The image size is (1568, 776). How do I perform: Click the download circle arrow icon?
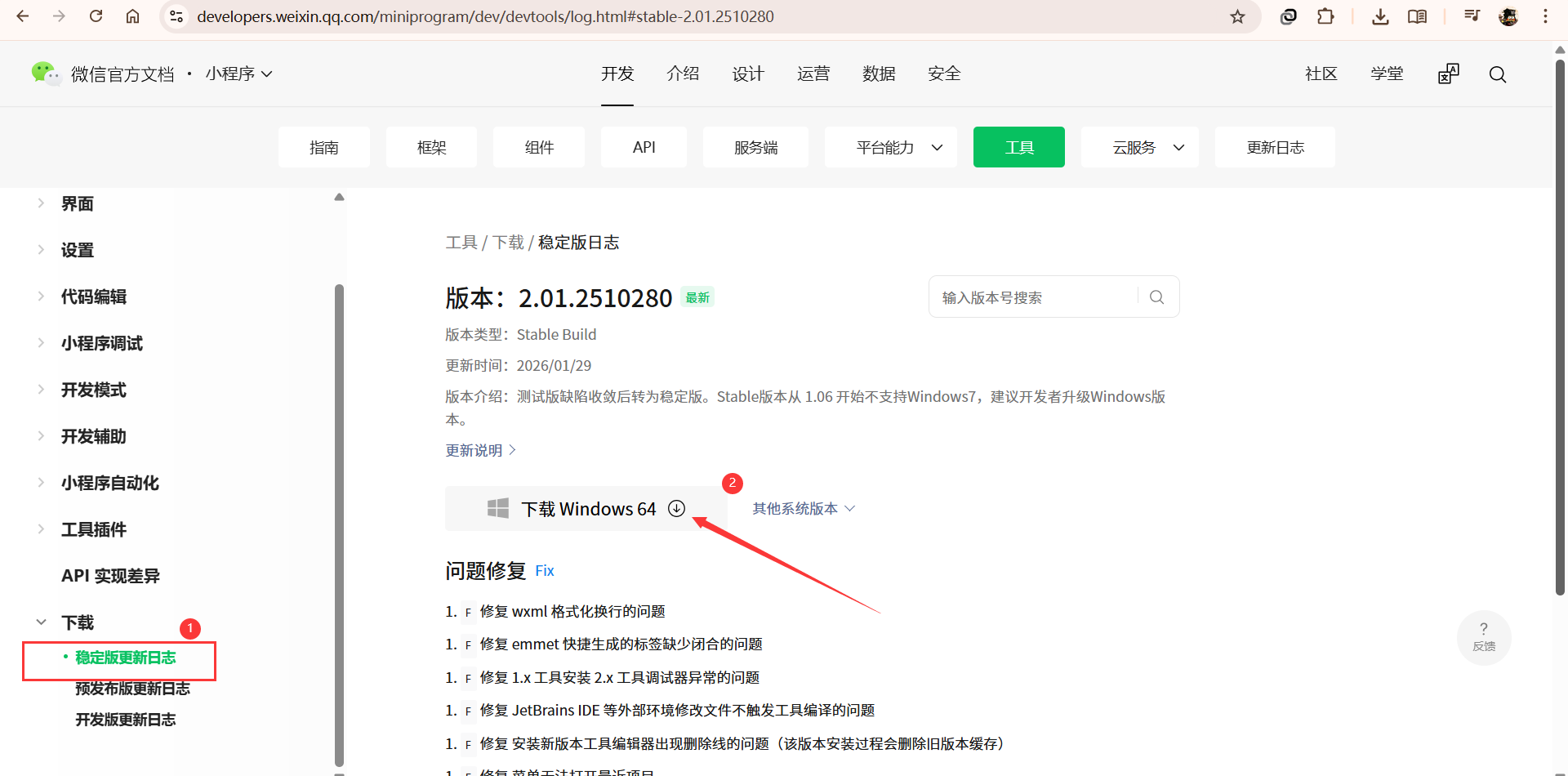point(676,508)
